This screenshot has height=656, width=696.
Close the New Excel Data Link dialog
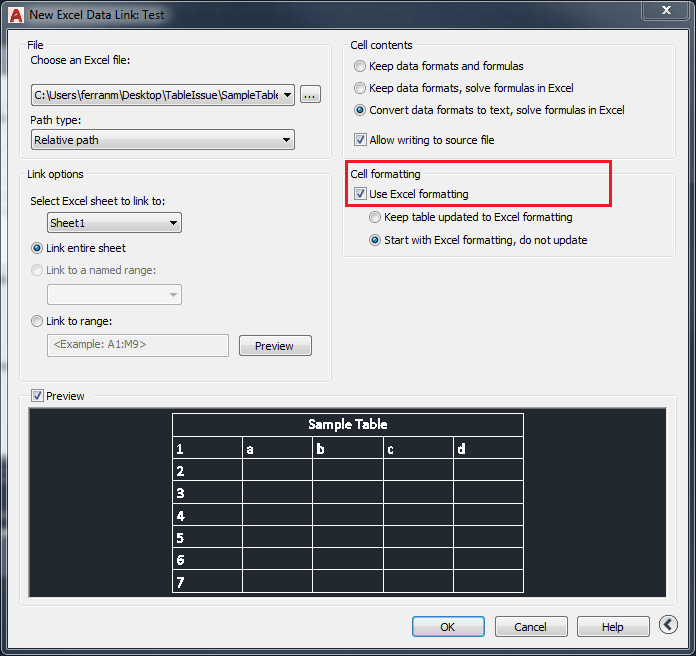666,10
